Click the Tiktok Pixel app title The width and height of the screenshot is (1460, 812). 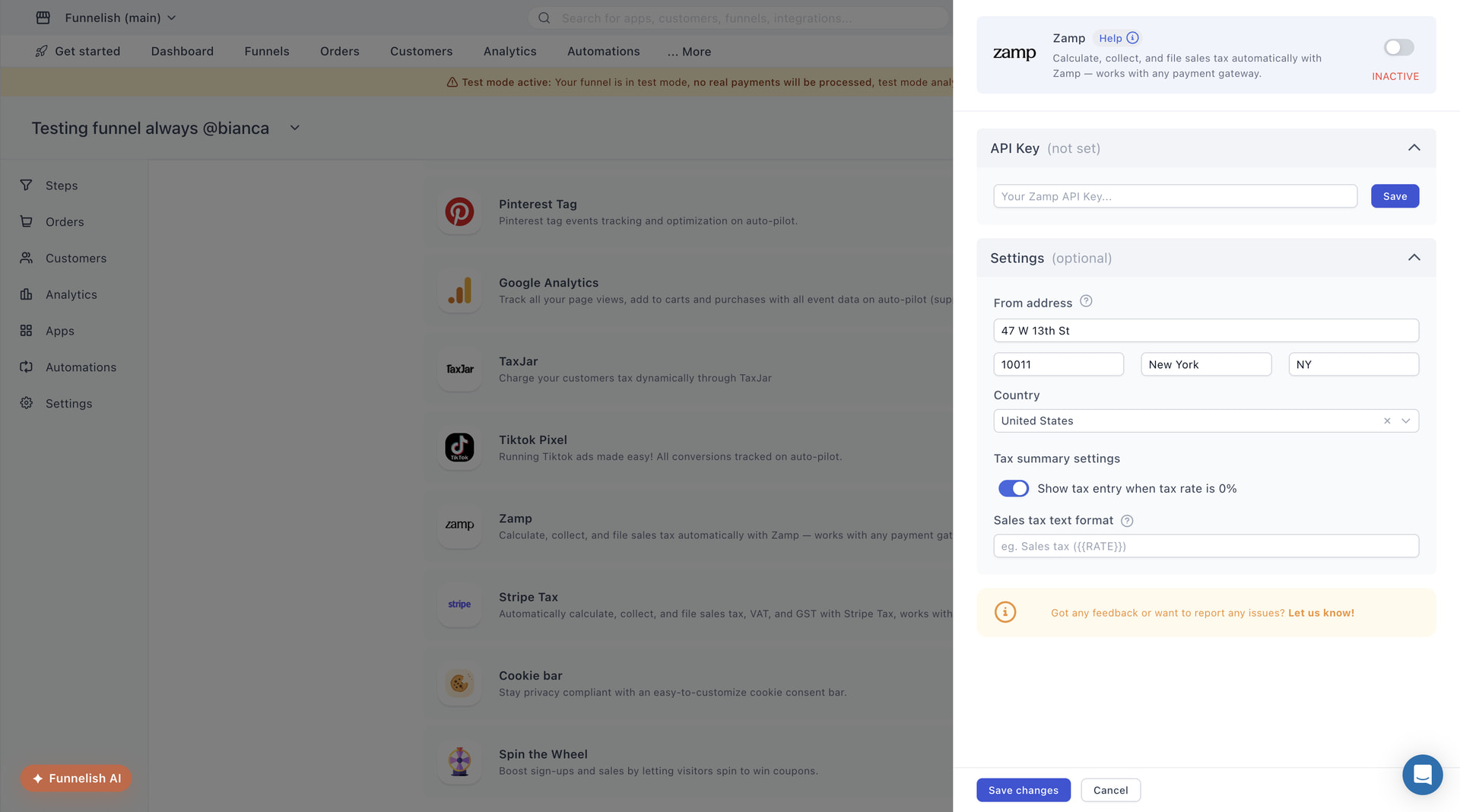coord(533,439)
